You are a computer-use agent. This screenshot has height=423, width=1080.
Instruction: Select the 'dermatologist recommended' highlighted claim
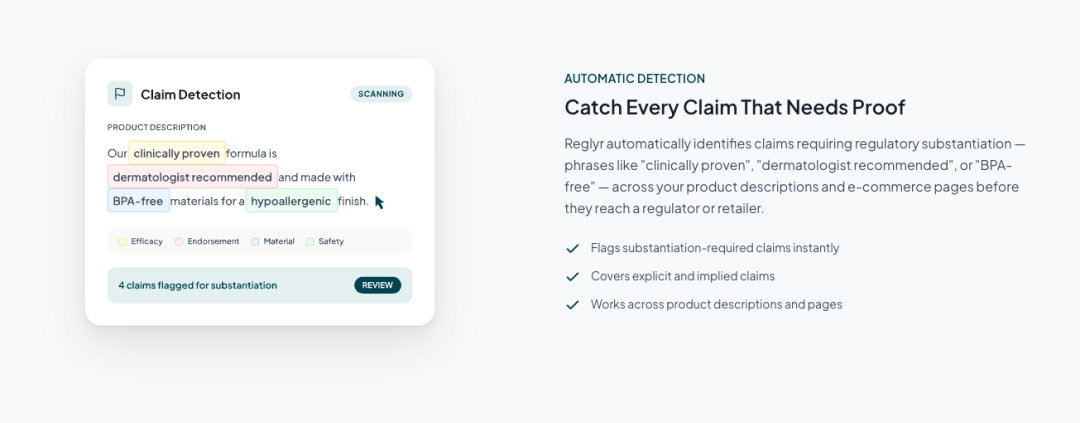pyautogui.click(x=192, y=177)
